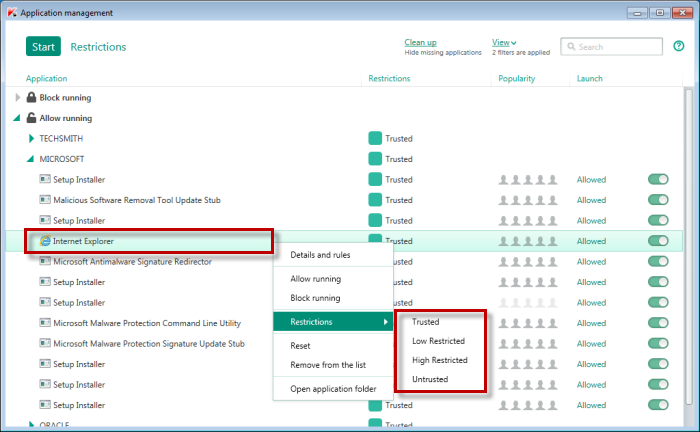The width and height of the screenshot is (700, 432).
Task: Toggle launch switch for Internet Explorer
Action: [x=658, y=241]
